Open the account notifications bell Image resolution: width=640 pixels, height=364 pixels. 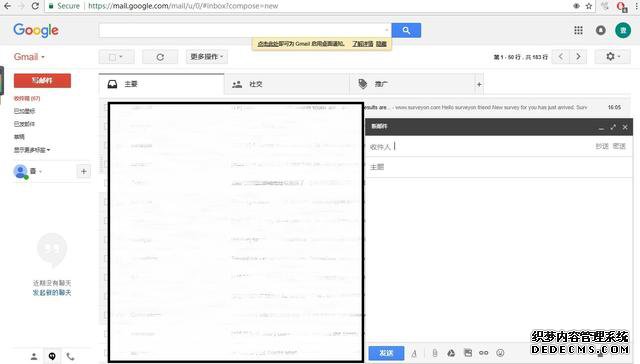600,30
